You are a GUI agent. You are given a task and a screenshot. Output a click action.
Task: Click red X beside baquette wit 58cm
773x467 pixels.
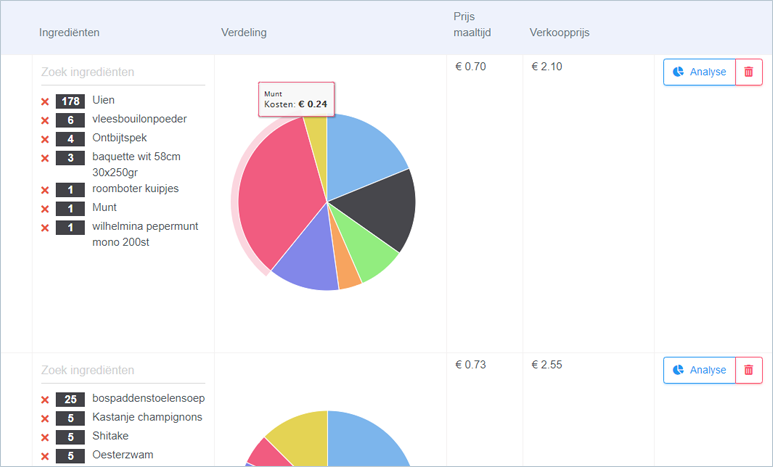[44, 158]
